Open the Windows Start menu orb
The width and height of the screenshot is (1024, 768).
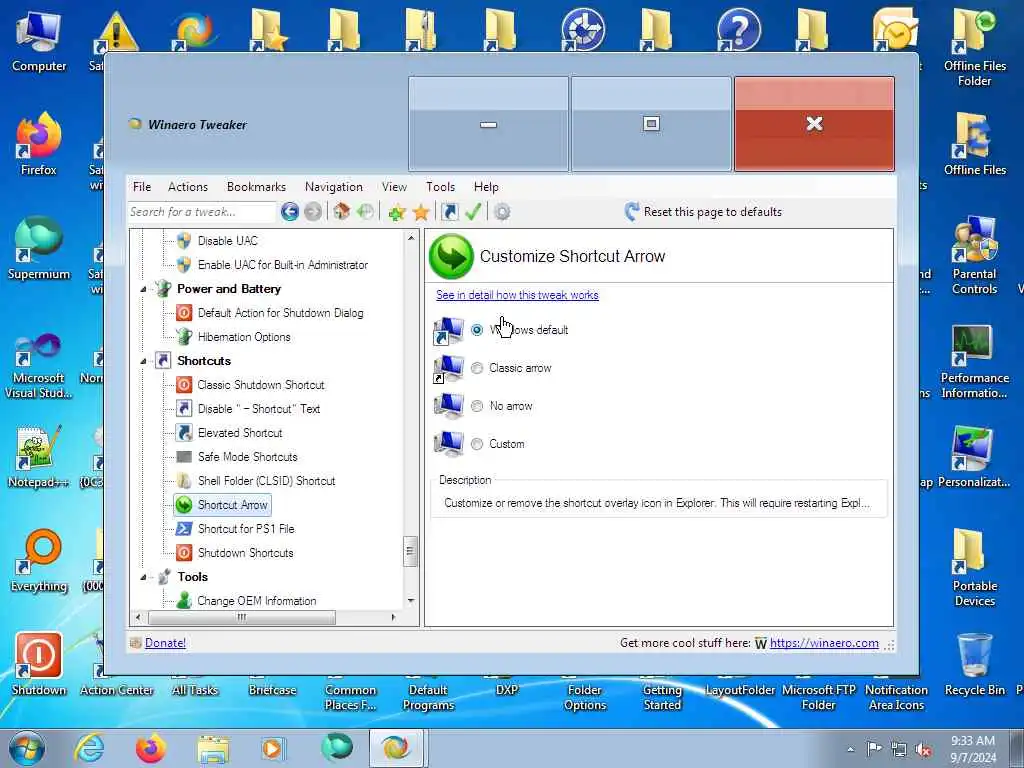pyautogui.click(x=27, y=748)
